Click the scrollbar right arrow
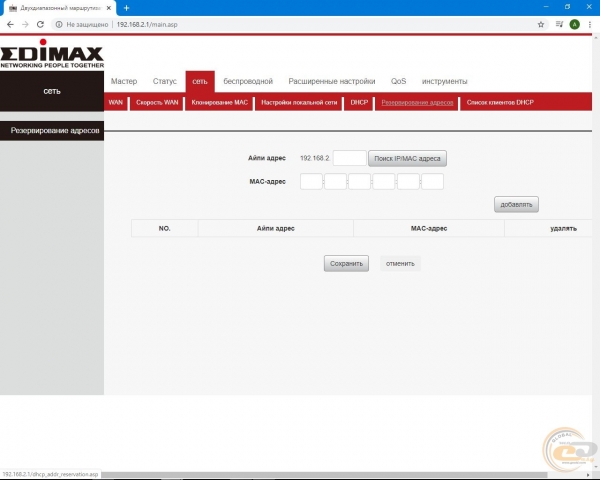The width and height of the screenshot is (600, 480). coord(588,475)
